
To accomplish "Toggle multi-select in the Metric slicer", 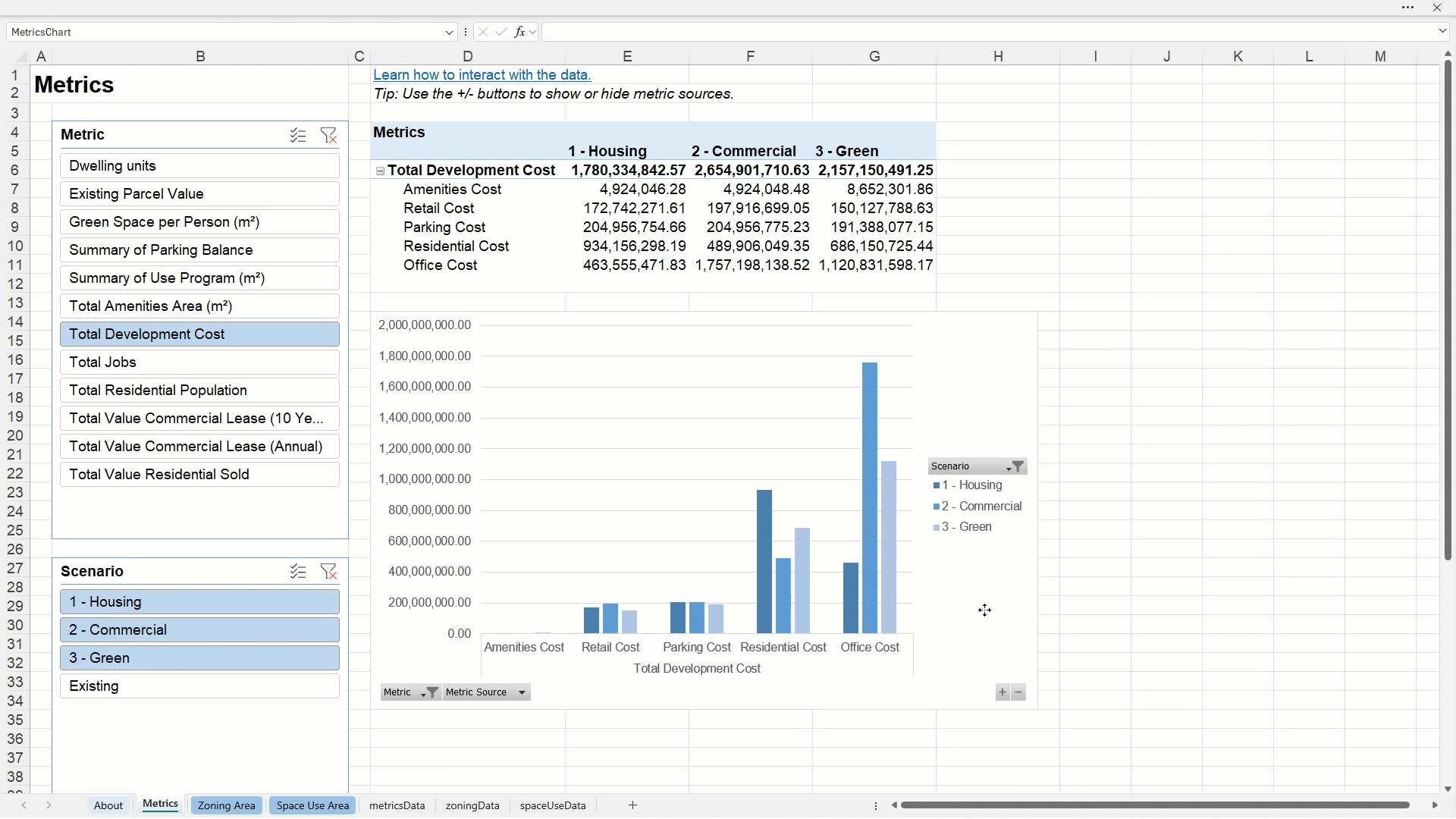I will click(298, 136).
